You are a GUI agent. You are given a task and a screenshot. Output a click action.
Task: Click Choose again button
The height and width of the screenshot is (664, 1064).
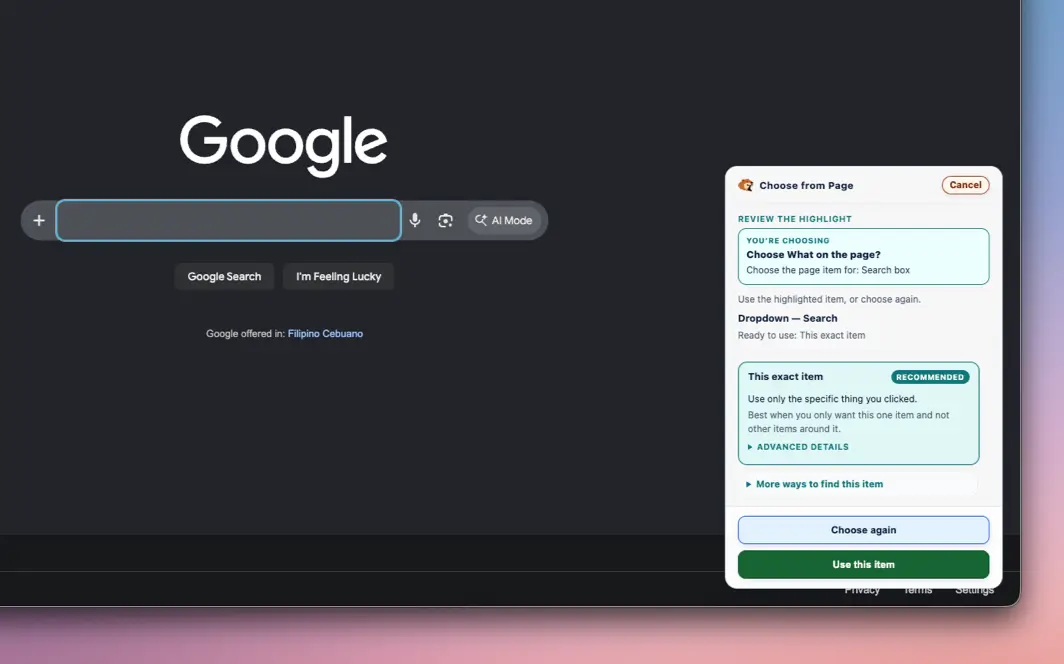tap(863, 530)
